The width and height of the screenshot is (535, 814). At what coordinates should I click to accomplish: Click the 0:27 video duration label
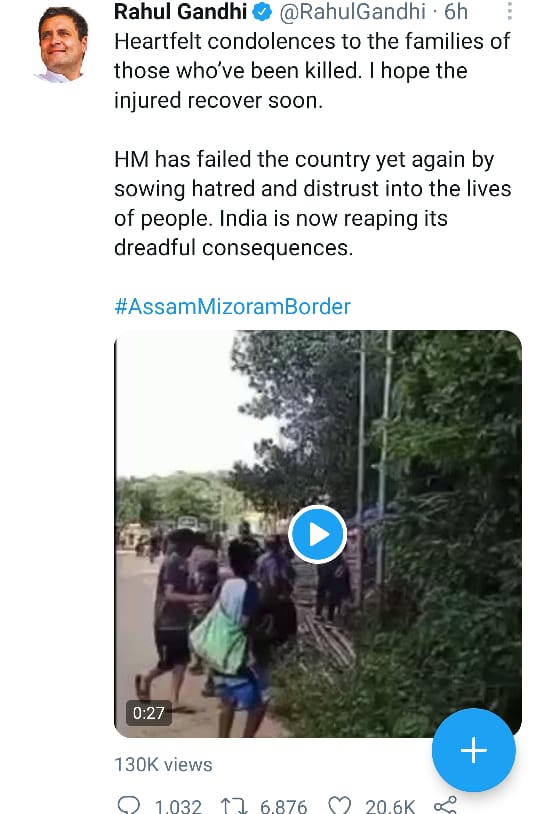pos(148,713)
